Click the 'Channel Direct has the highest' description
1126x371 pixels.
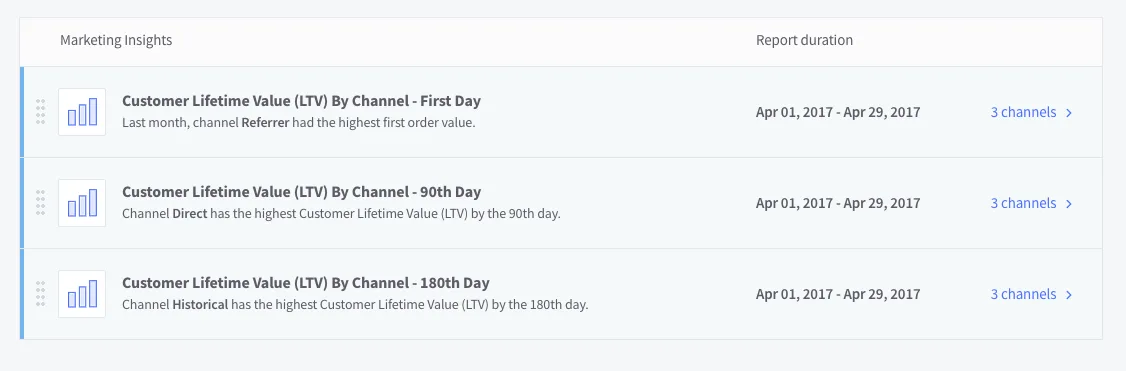341,214
